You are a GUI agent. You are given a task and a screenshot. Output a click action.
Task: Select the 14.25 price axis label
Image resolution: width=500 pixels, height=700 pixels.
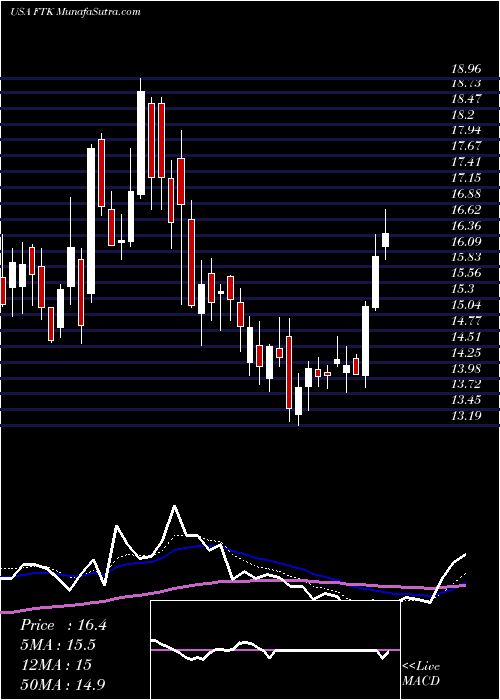[x=466, y=353]
